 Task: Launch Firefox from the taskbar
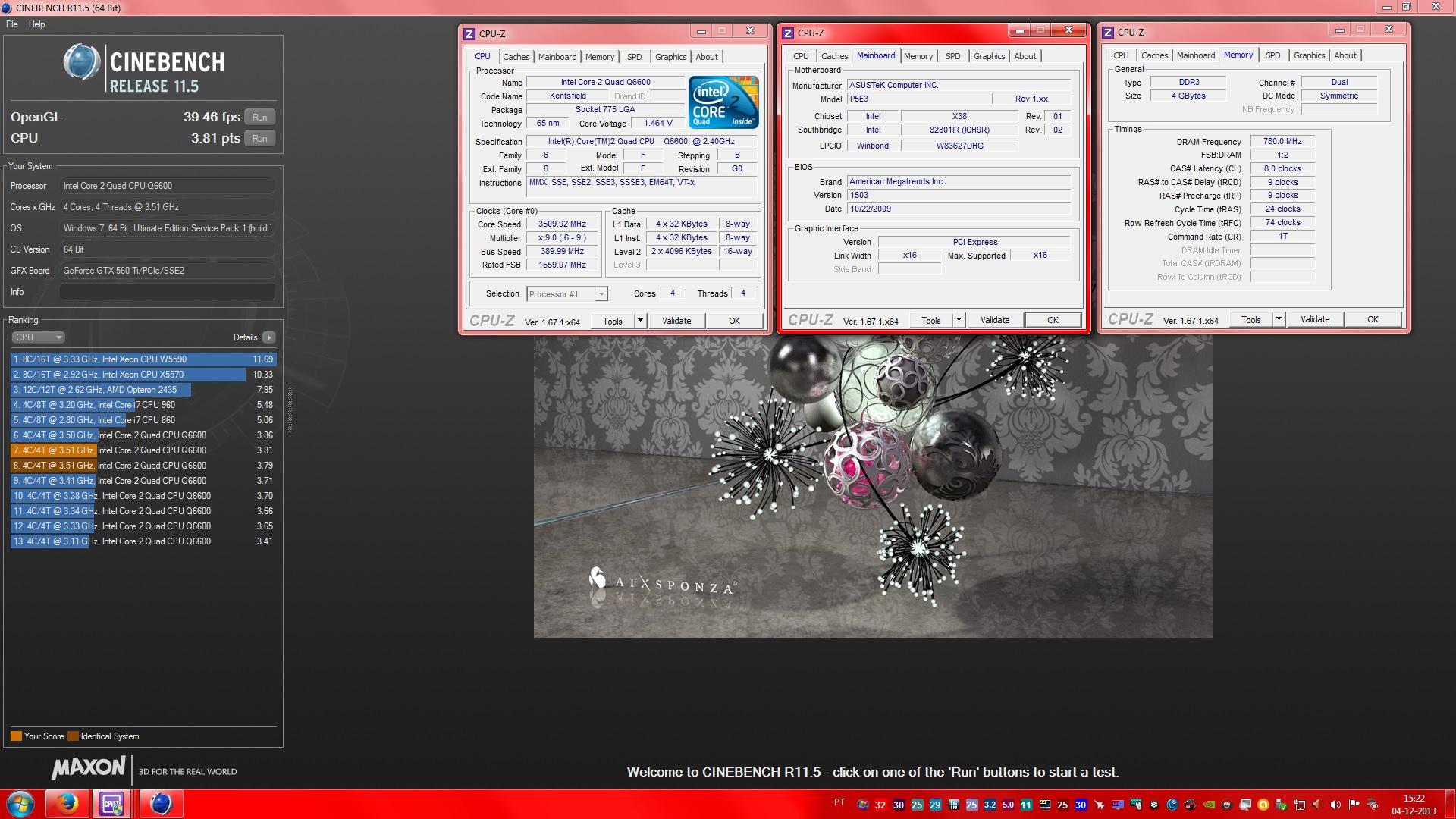(67, 804)
